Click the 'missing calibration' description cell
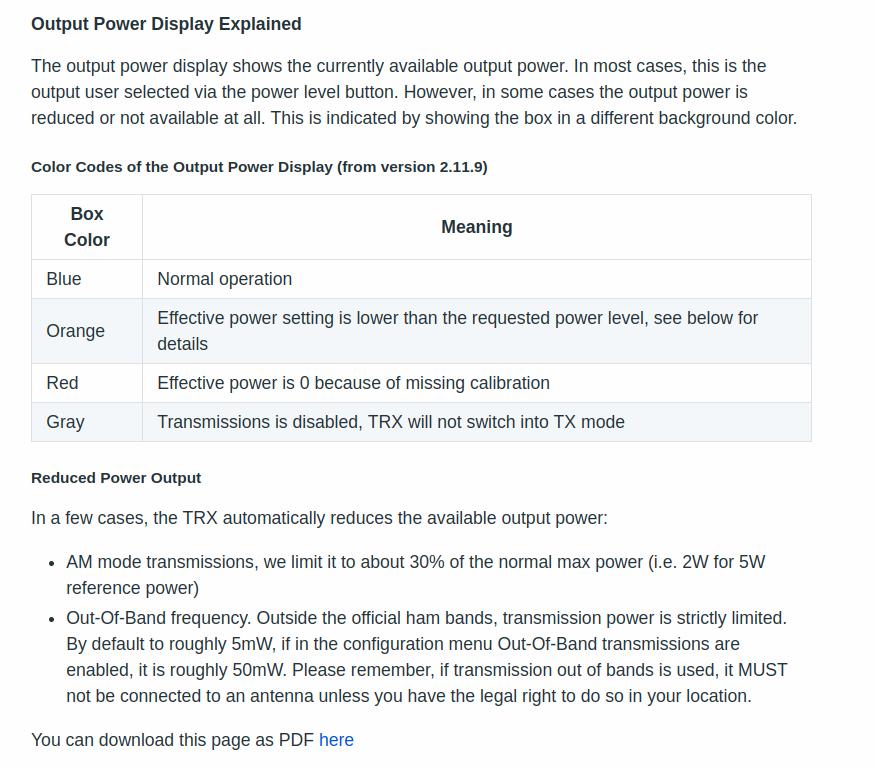876x768 pixels. 353,383
